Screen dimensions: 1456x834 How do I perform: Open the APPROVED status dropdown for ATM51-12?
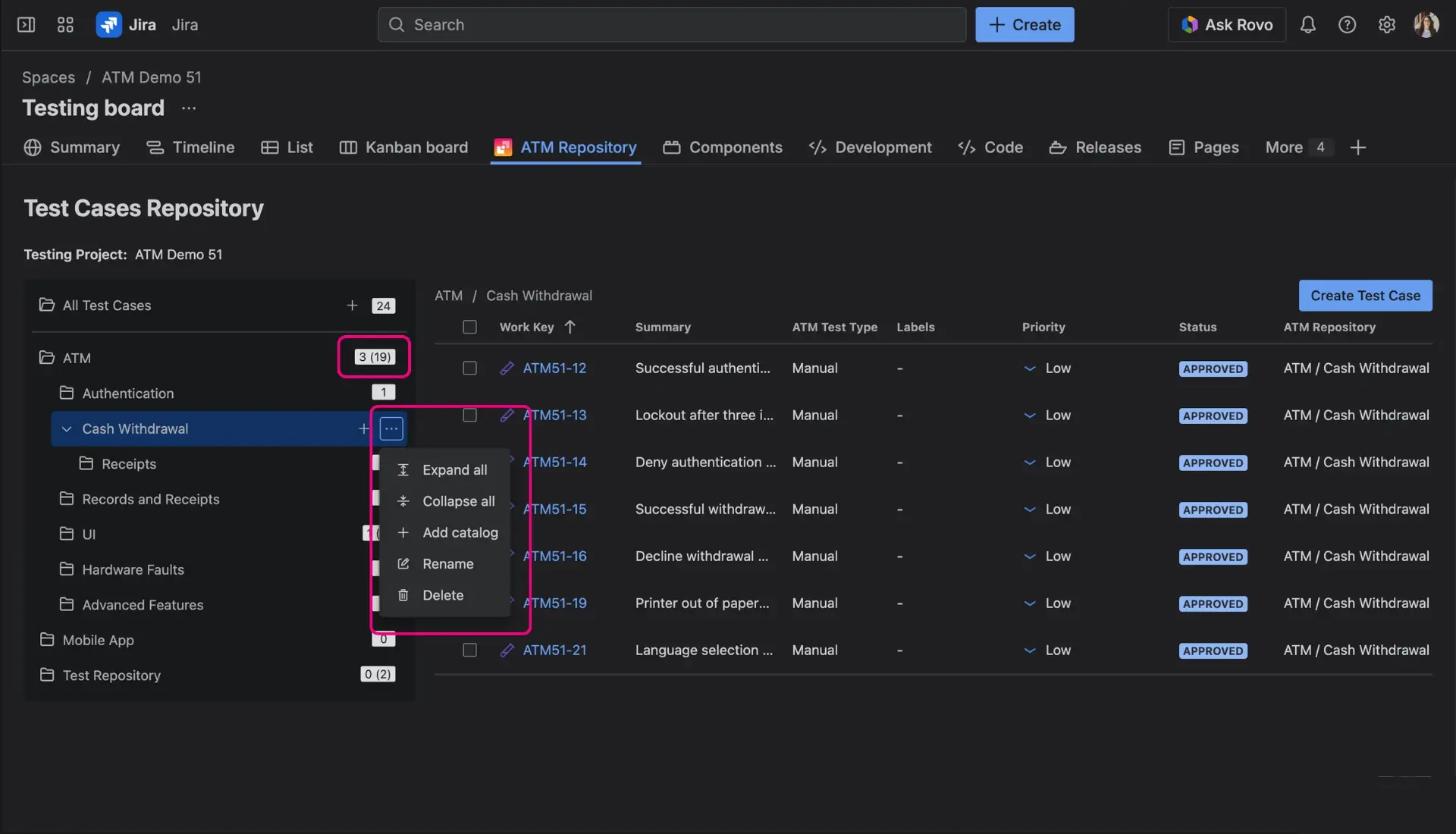[x=1213, y=369]
